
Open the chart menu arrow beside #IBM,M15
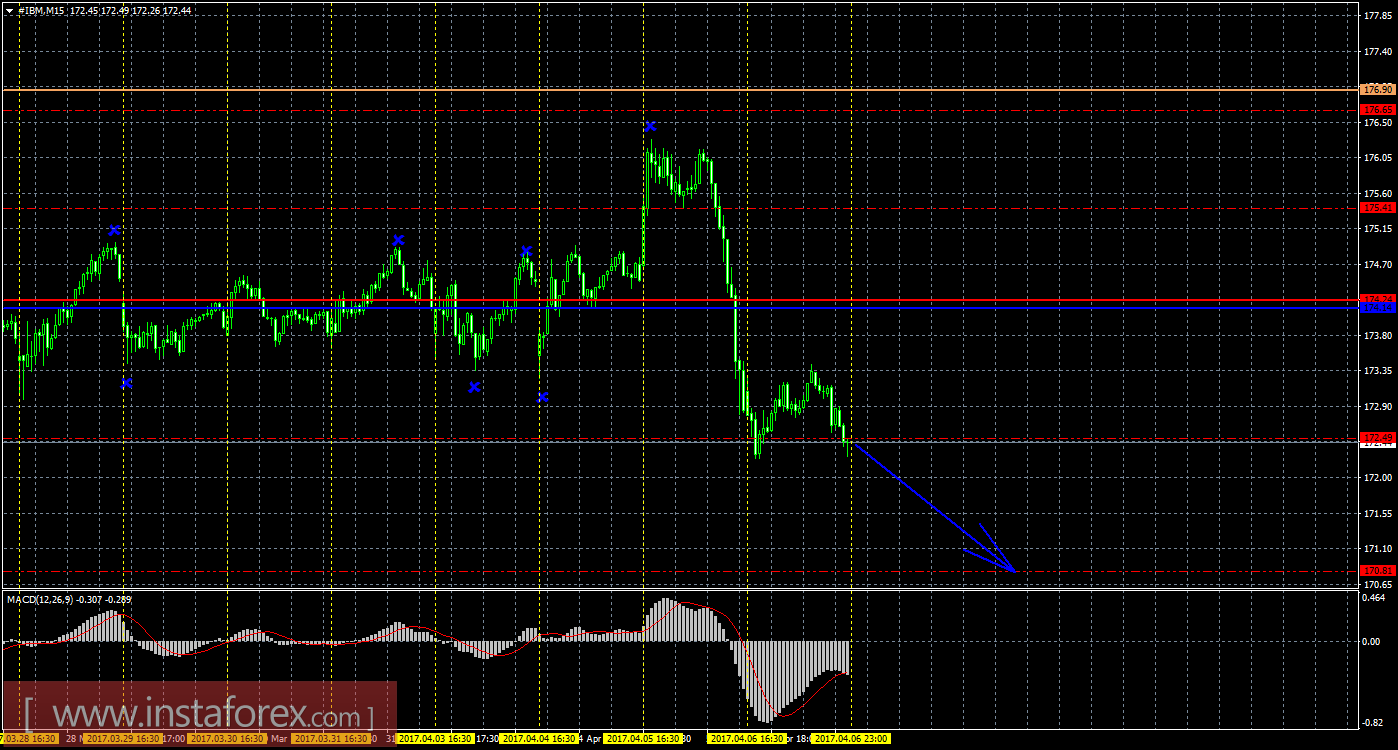9,10
